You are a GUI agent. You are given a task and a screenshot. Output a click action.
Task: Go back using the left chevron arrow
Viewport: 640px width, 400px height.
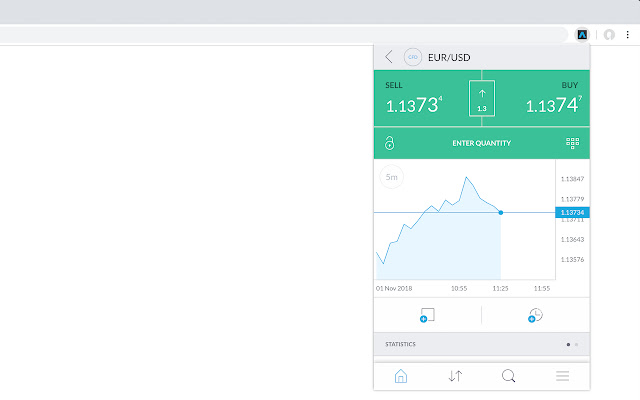click(389, 57)
